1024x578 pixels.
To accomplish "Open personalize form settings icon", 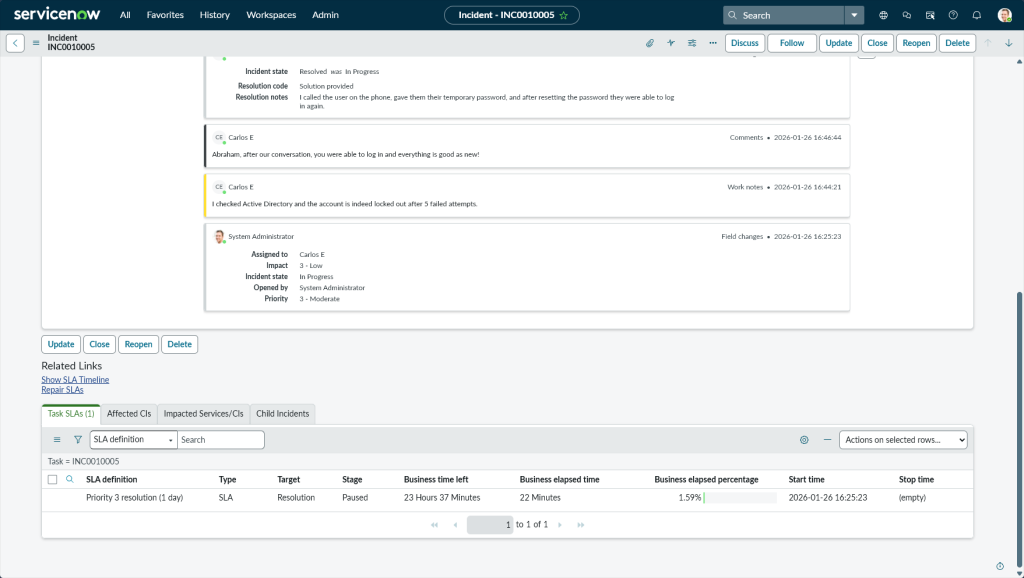I will pos(692,43).
